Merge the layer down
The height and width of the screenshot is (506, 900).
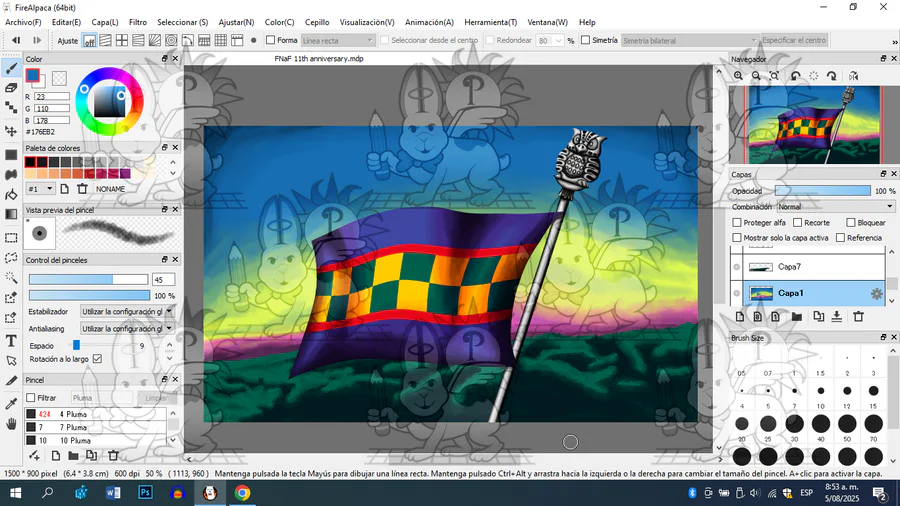(837, 317)
